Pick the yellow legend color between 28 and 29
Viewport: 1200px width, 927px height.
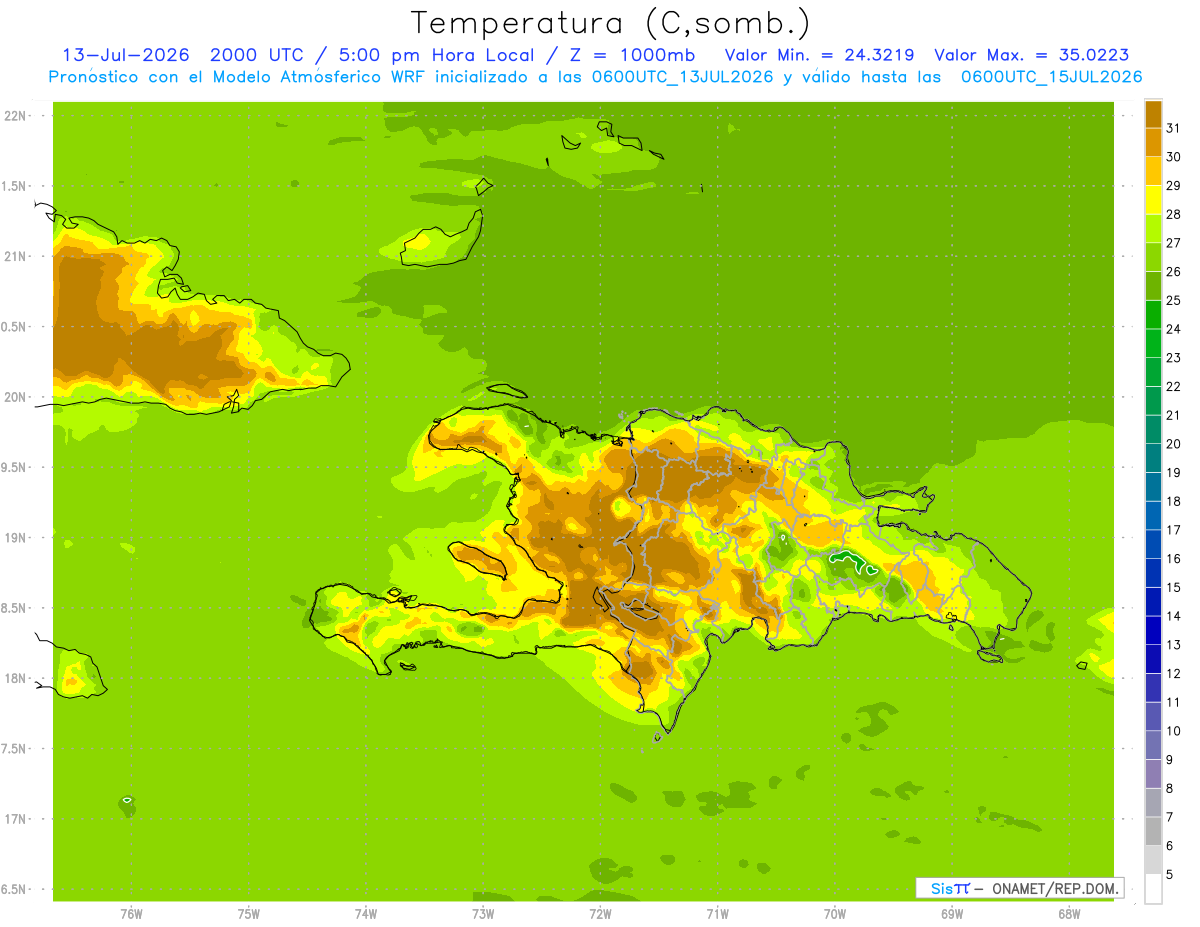click(1153, 199)
